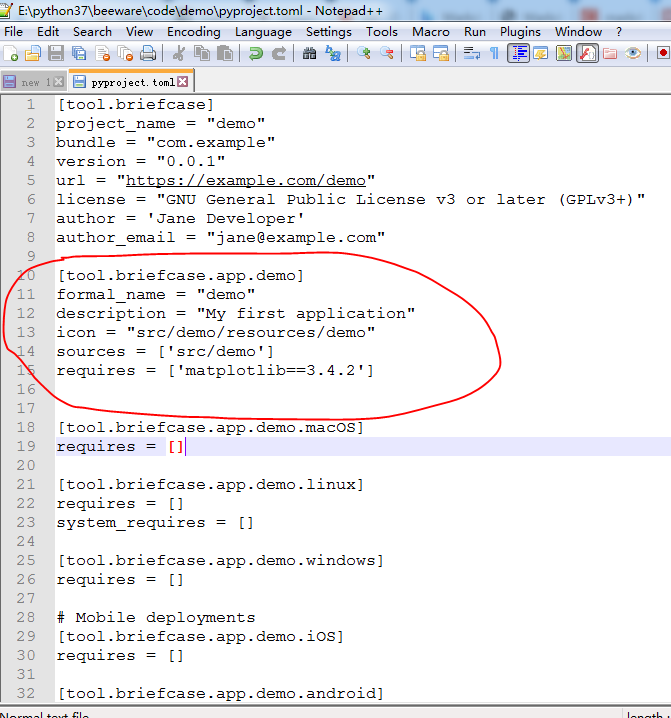Start macro recording with red dot icon
The image size is (671, 718).
pyautogui.click(x=662, y=54)
